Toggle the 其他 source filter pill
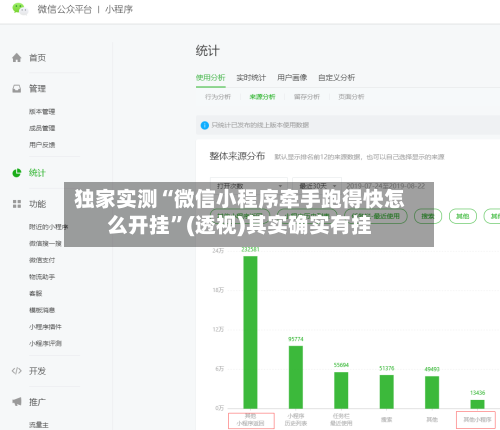Screen dimensions: 500x430 [463, 216]
